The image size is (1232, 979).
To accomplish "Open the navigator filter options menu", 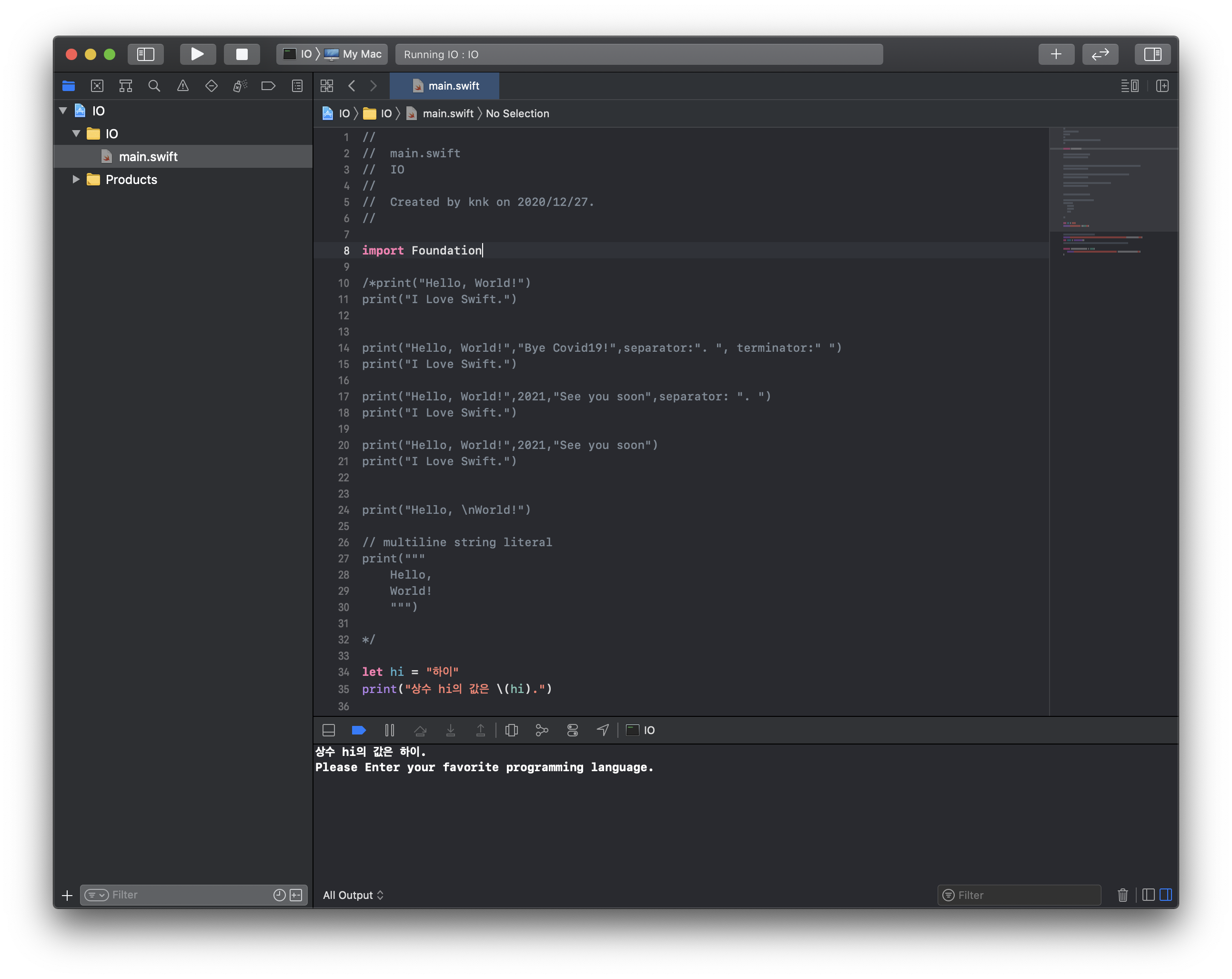I will click(96, 895).
